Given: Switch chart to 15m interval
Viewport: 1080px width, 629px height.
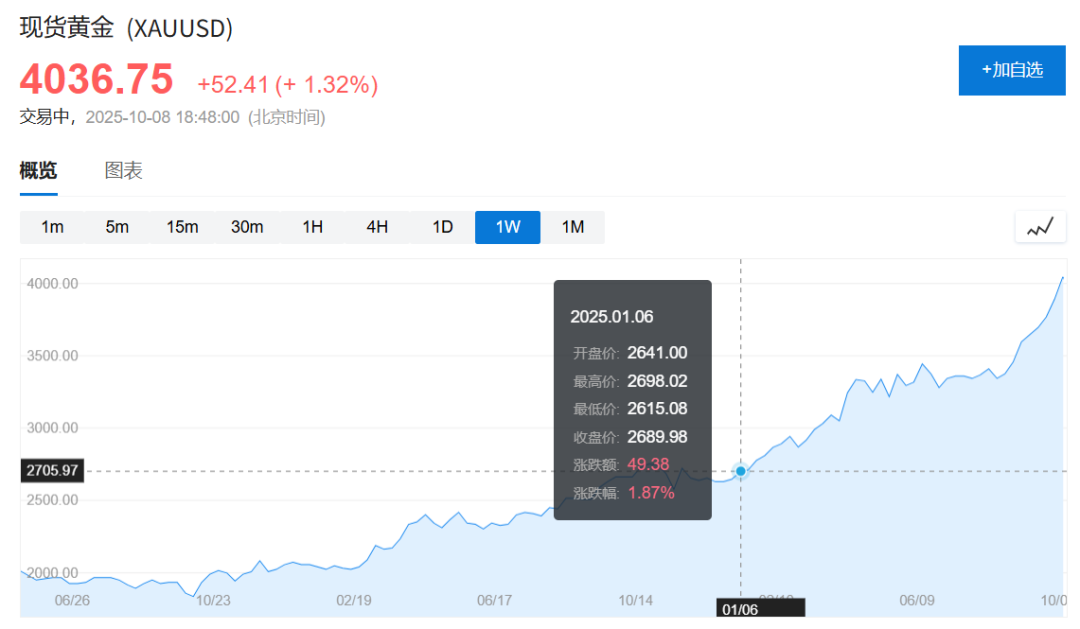Looking at the screenshot, I should pos(182,227).
